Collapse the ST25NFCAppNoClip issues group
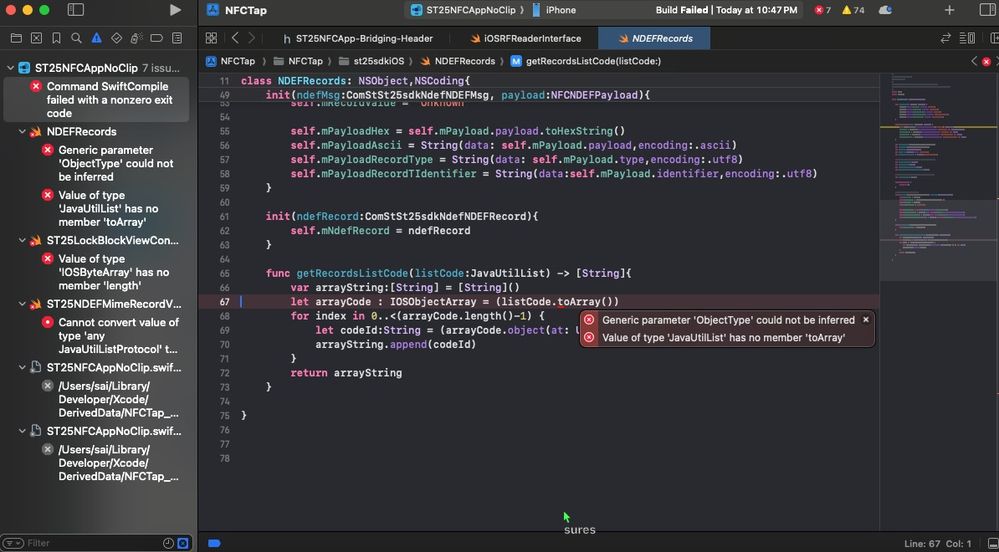Screen dimensions: 999x552 tap(10, 68)
